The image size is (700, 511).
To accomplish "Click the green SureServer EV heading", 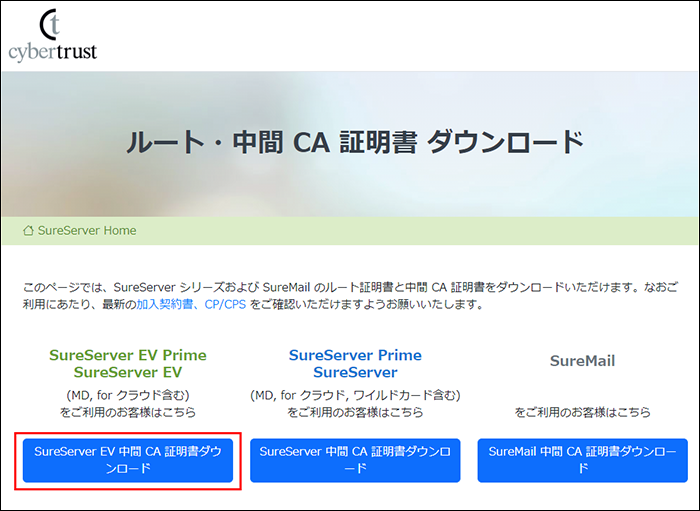I will click(128, 372).
